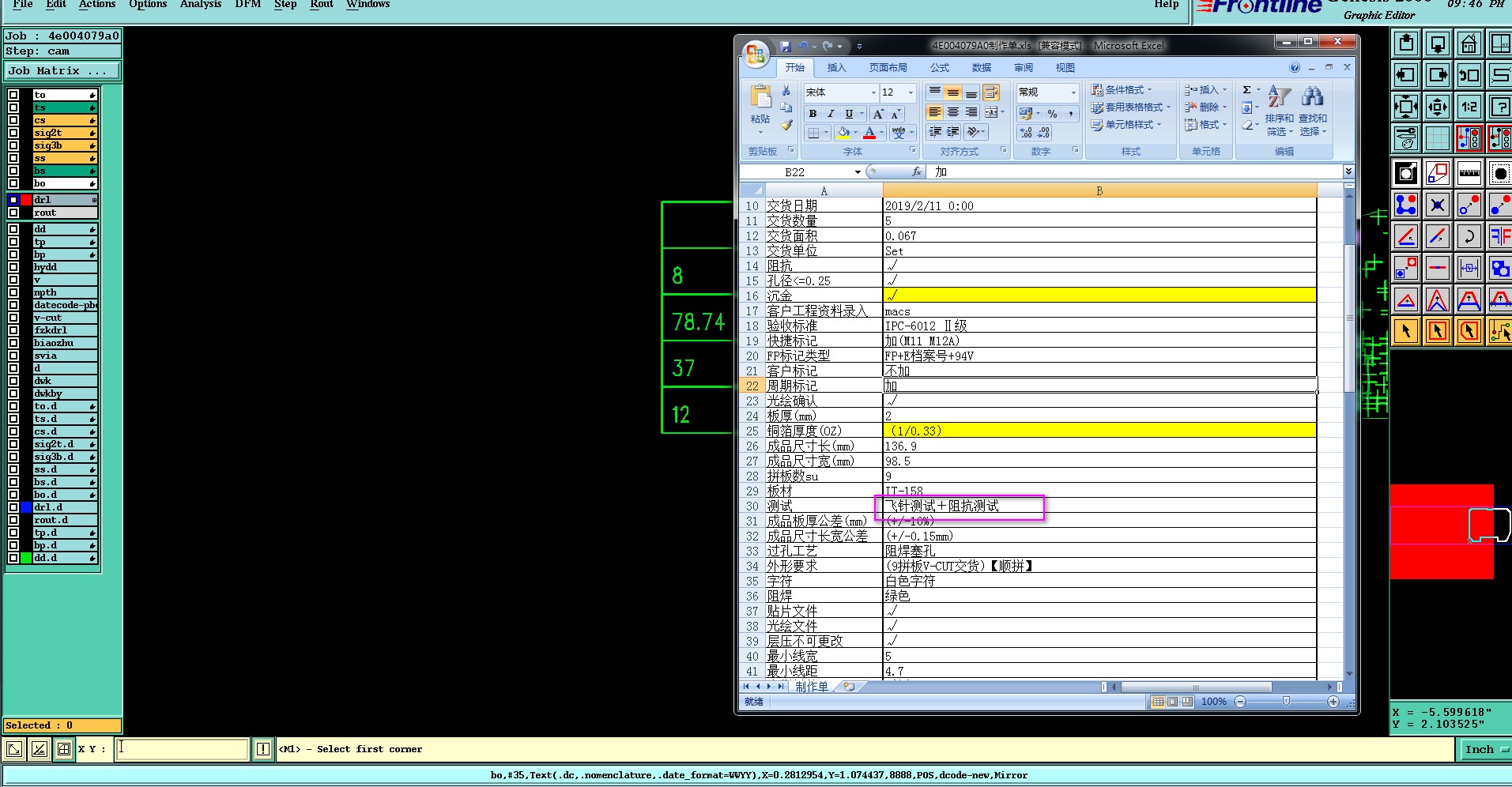Open the 单元格样式 dropdown

click(1126, 125)
